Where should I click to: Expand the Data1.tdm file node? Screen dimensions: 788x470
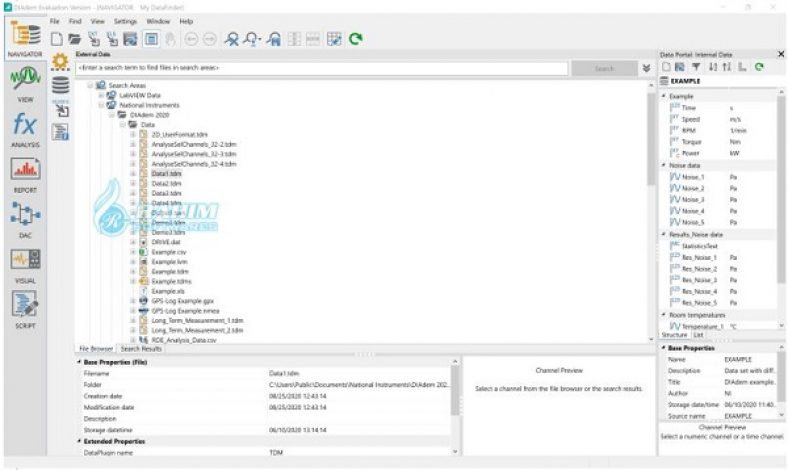133,173
